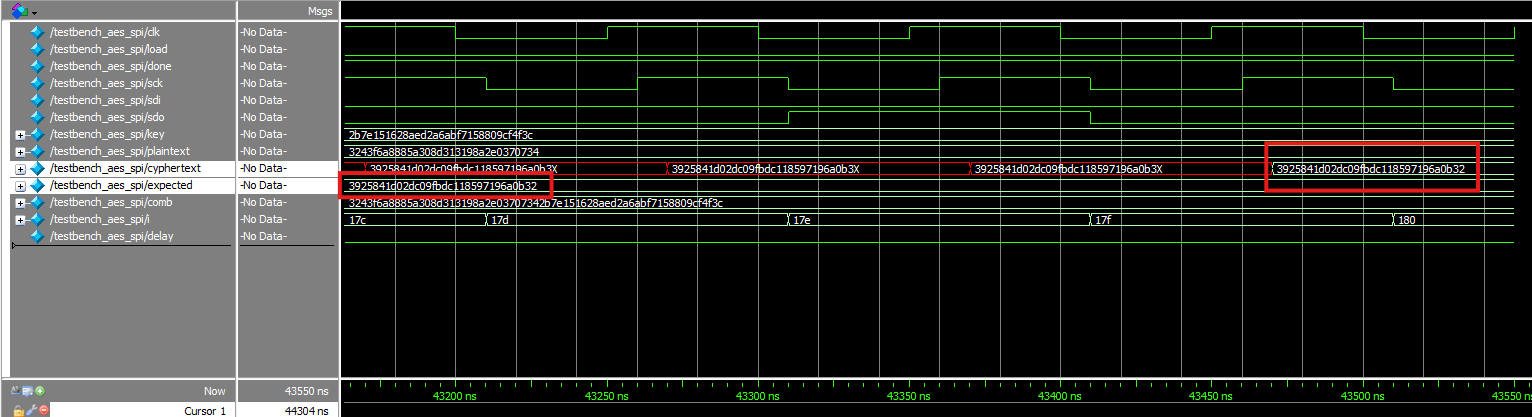1532x417 pixels.
Task: Click the delete cursor red minus icon
Action: 43,410
